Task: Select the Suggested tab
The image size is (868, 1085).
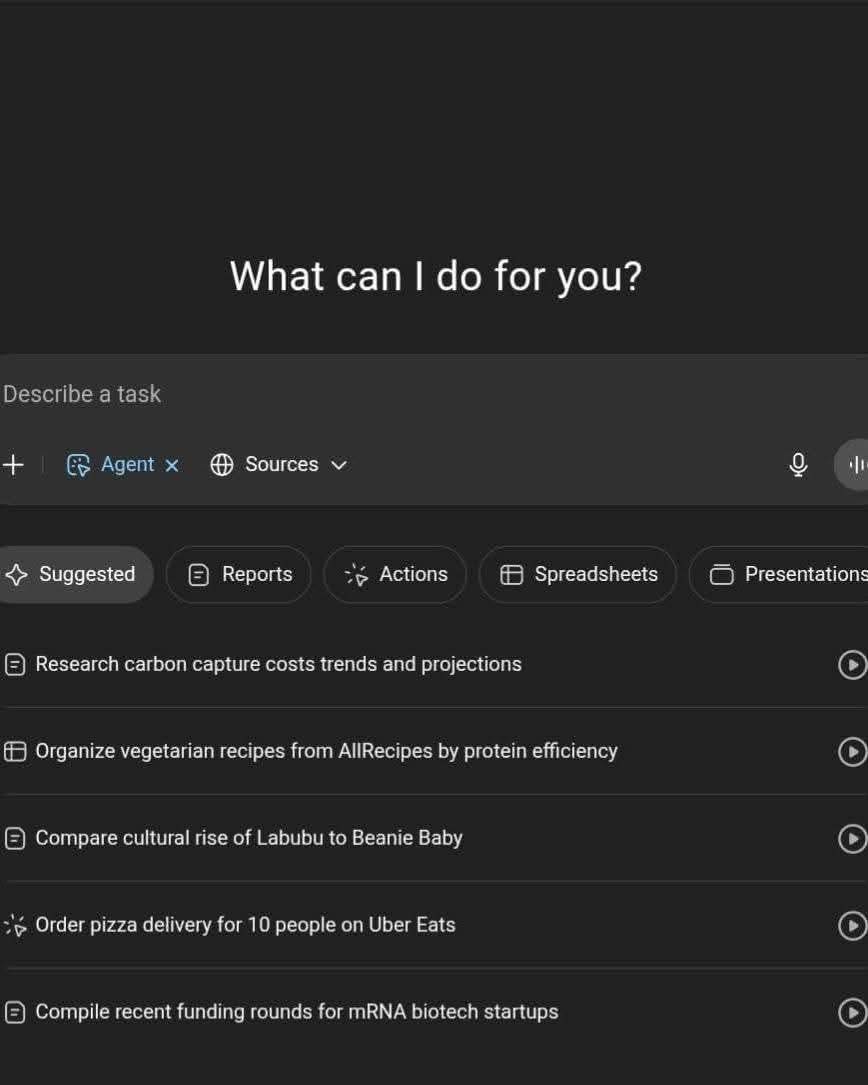Action: (75, 574)
